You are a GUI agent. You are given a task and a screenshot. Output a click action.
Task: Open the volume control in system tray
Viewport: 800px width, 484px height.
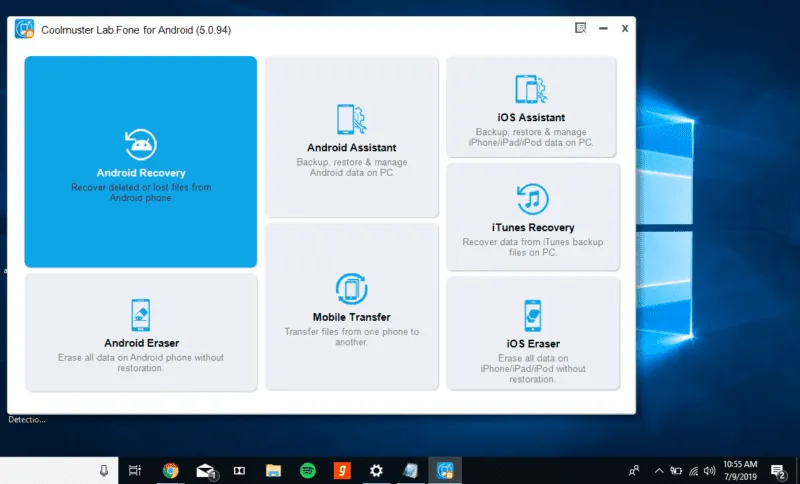tap(709, 471)
